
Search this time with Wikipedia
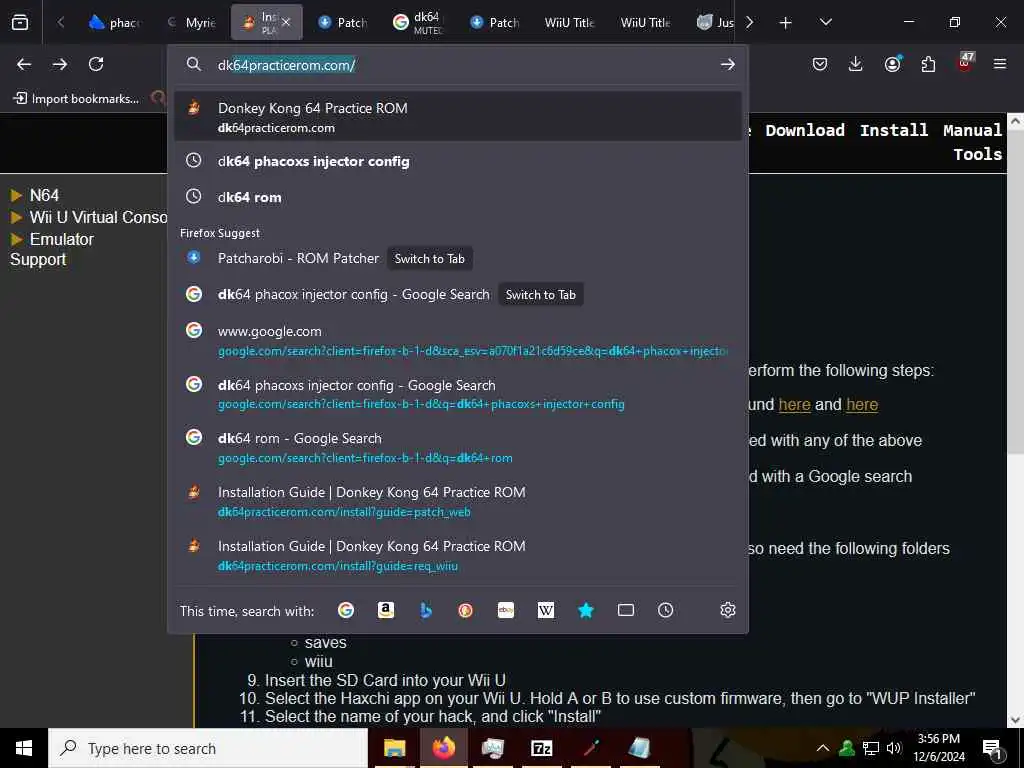[x=546, y=610]
